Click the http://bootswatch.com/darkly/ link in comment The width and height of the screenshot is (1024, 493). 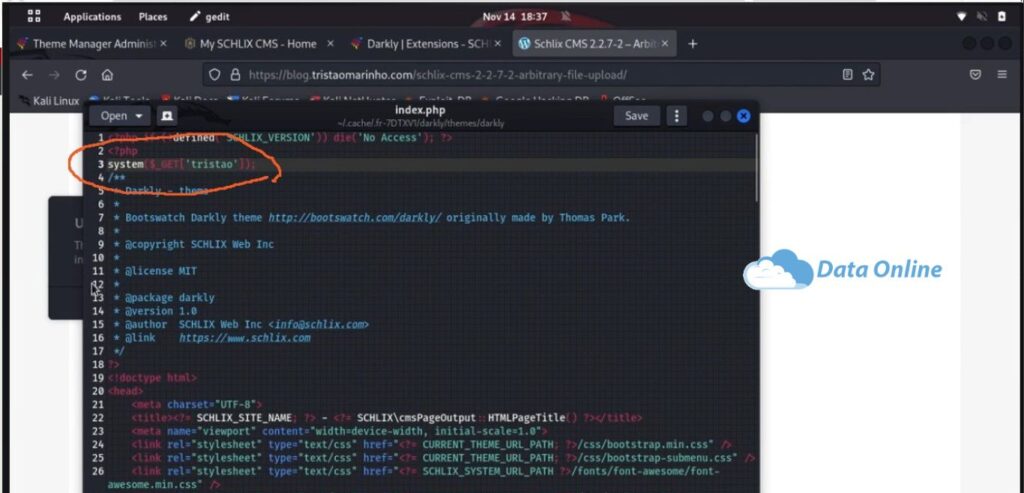click(355, 217)
